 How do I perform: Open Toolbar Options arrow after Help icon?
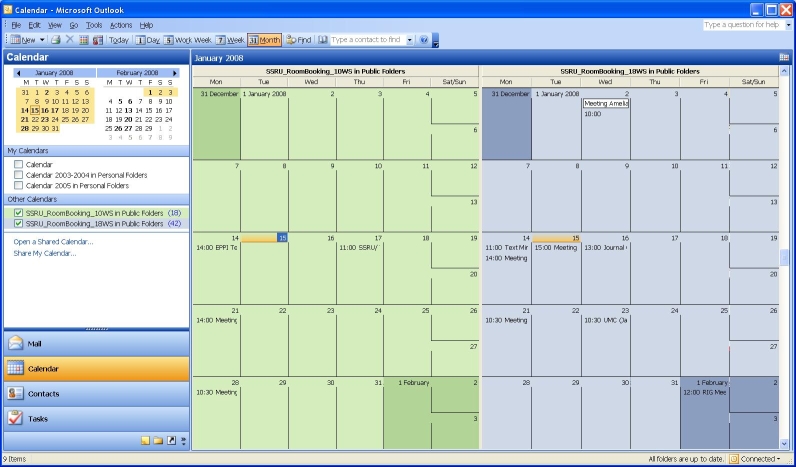pos(436,41)
